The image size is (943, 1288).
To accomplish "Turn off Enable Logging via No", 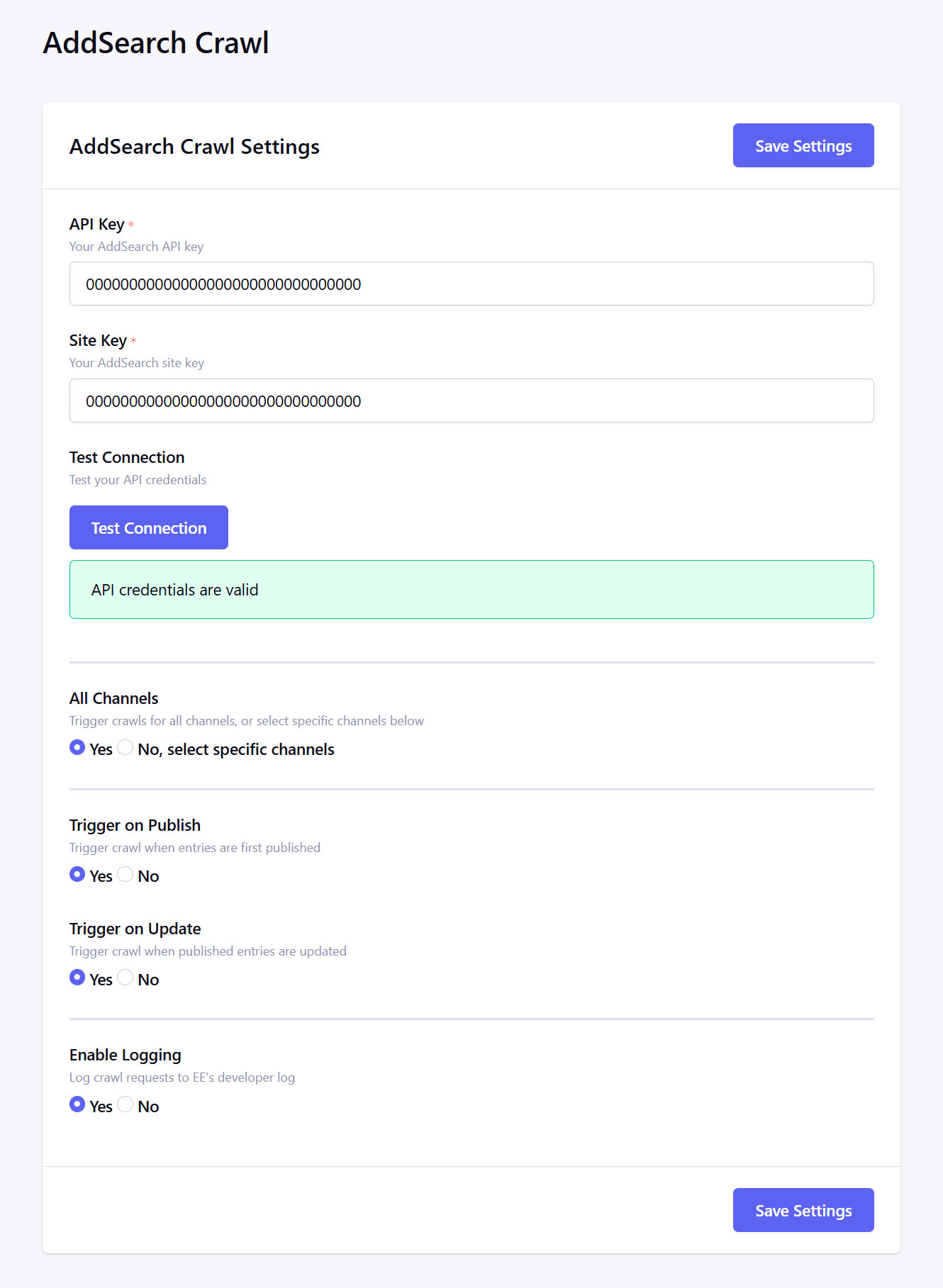I will point(125,1104).
